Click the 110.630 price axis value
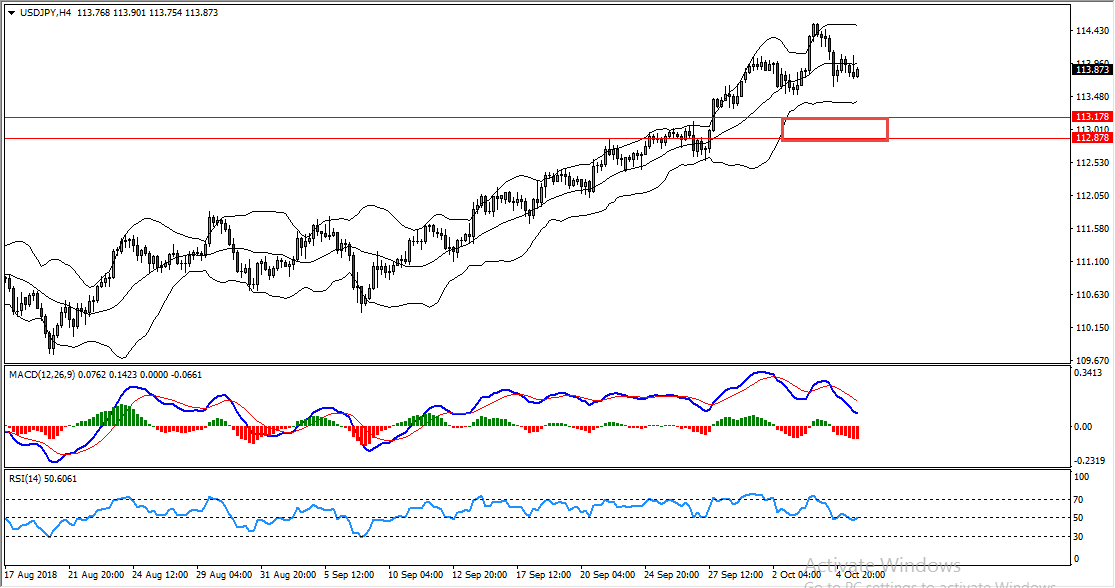 (1092, 295)
